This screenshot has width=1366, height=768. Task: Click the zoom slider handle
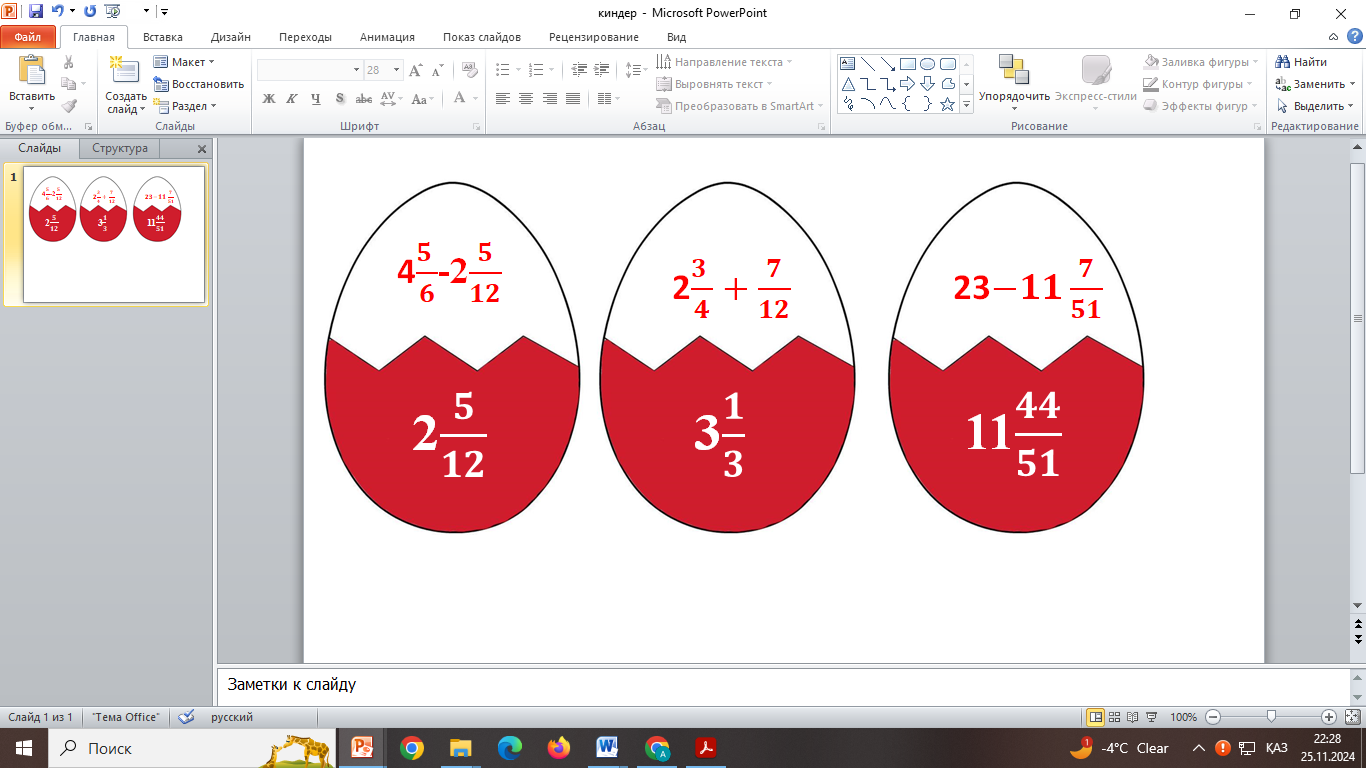click(1271, 717)
